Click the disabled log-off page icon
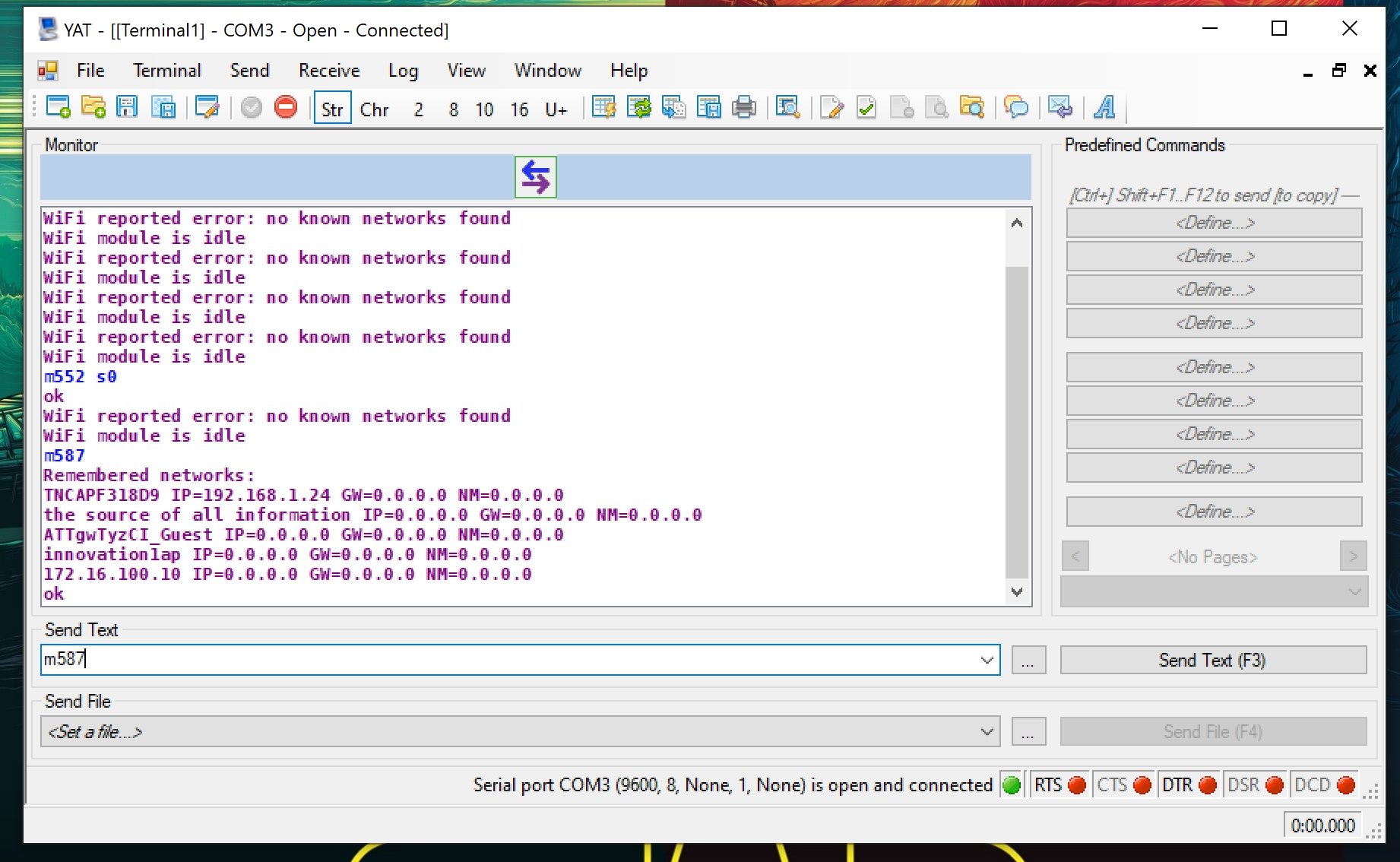This screenshot has height=862, width=1400. [x=902, y=108]
